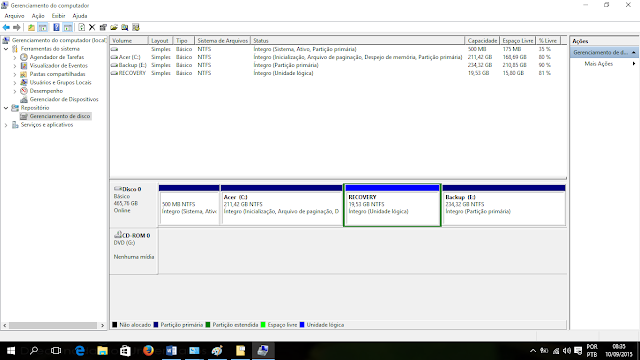The height and width of the screenshot is (360, 640).
Task: Click the open-folder icon in toolbar
Action: pos(114,27)
